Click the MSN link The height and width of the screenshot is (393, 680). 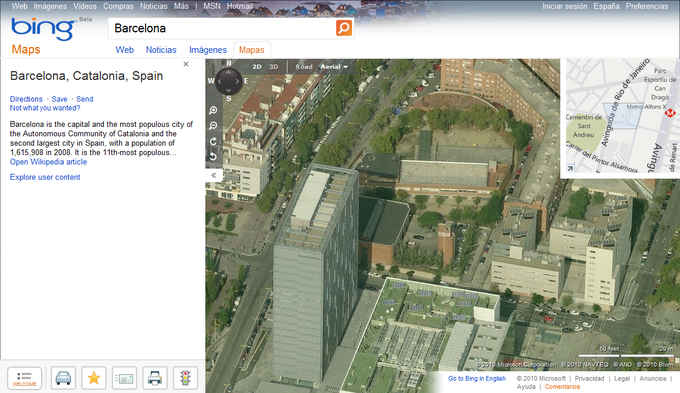click(212, 6)
